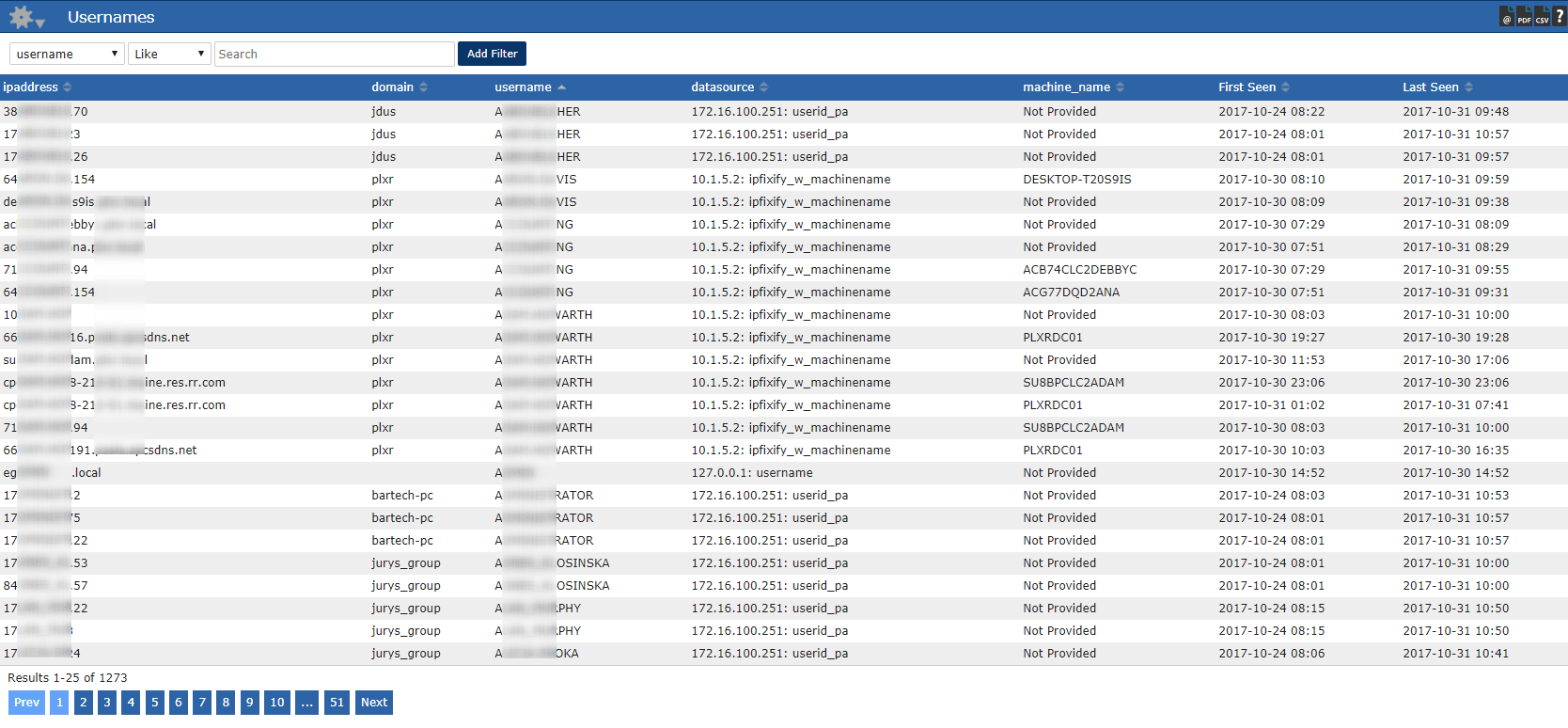Click the datasource column header
1568x728 pixels.
[x=722, y=87]
